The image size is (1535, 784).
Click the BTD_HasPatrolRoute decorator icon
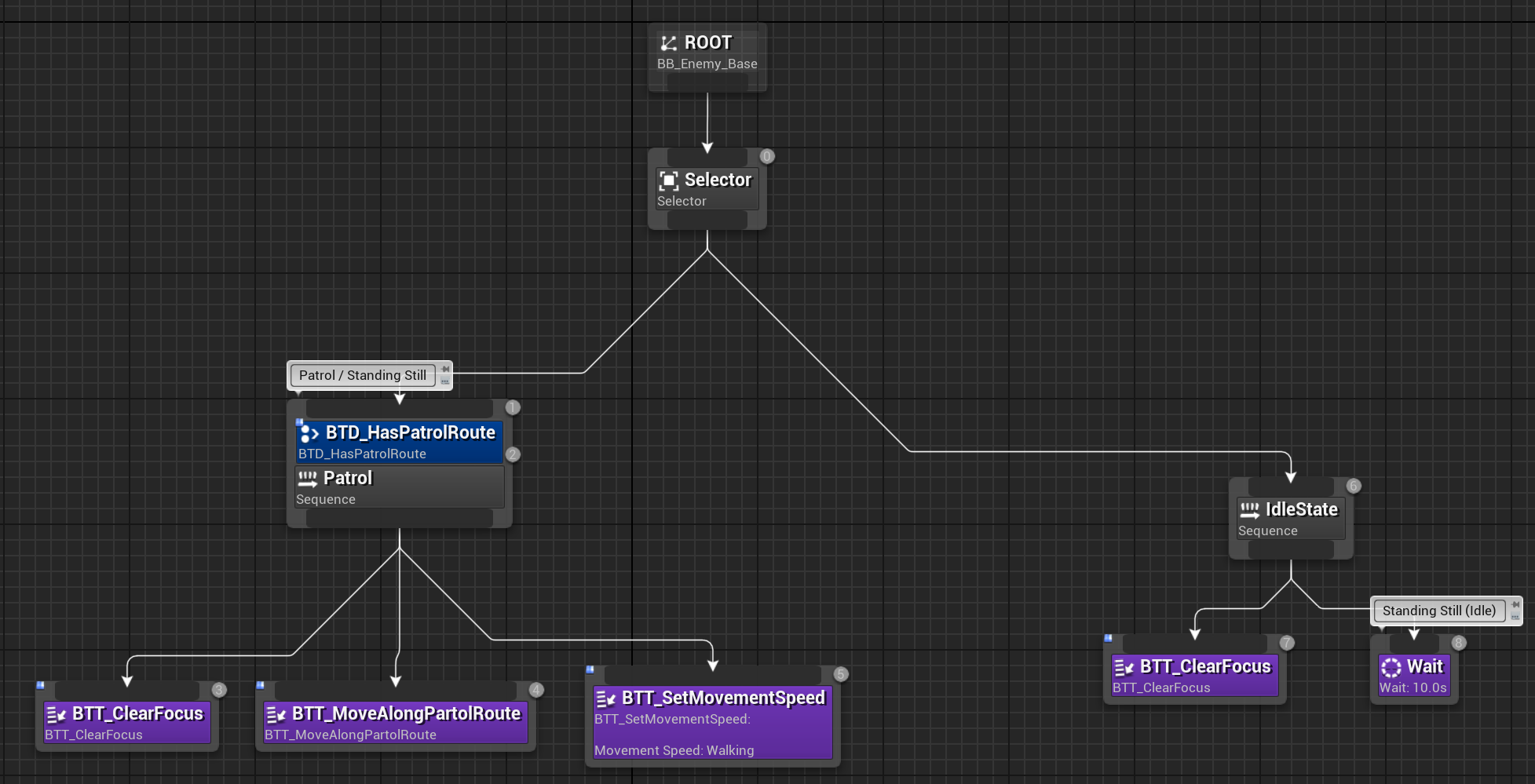click(x=309, y=433)
